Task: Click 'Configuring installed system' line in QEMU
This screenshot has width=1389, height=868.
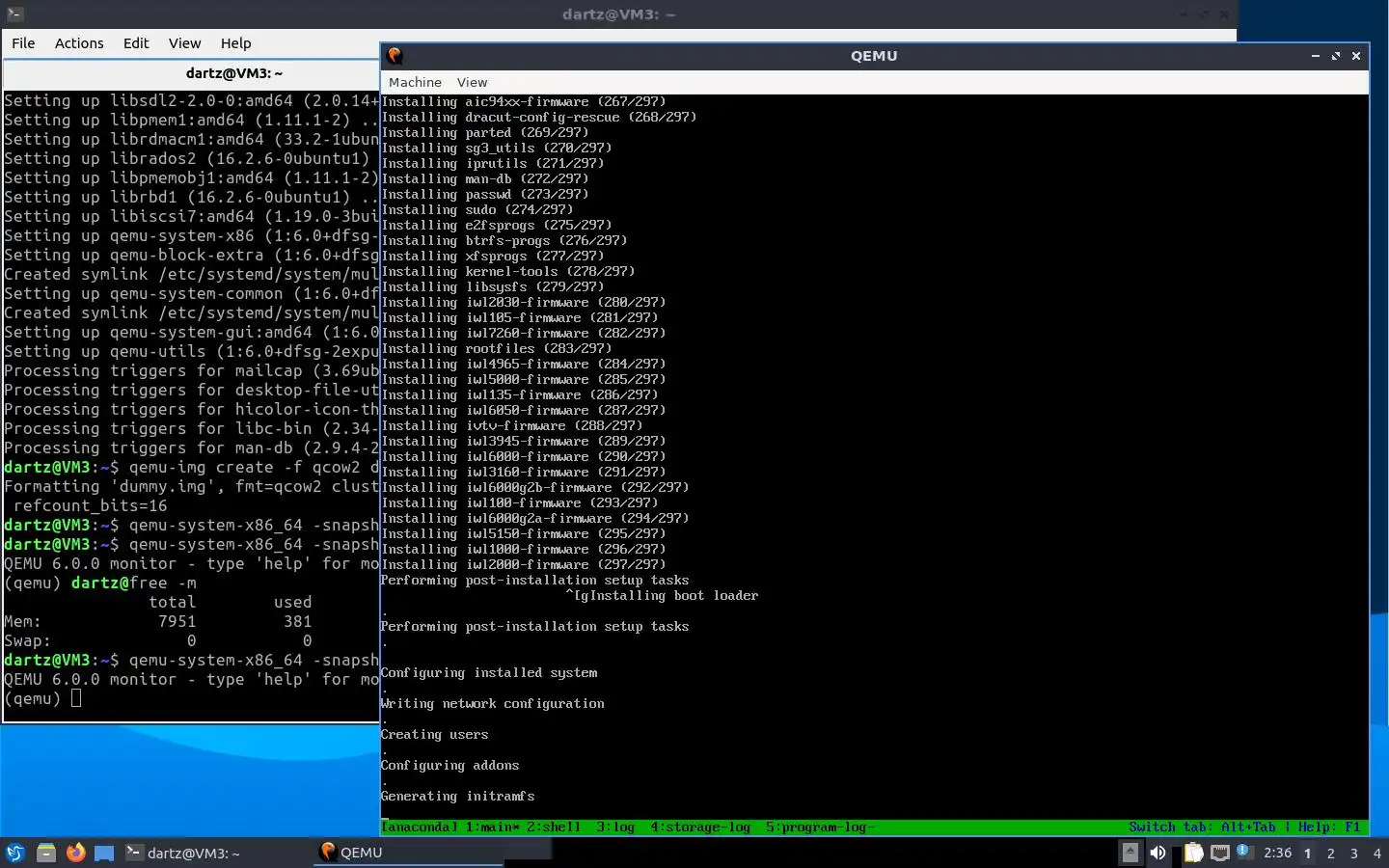Action: click(488, 673)
